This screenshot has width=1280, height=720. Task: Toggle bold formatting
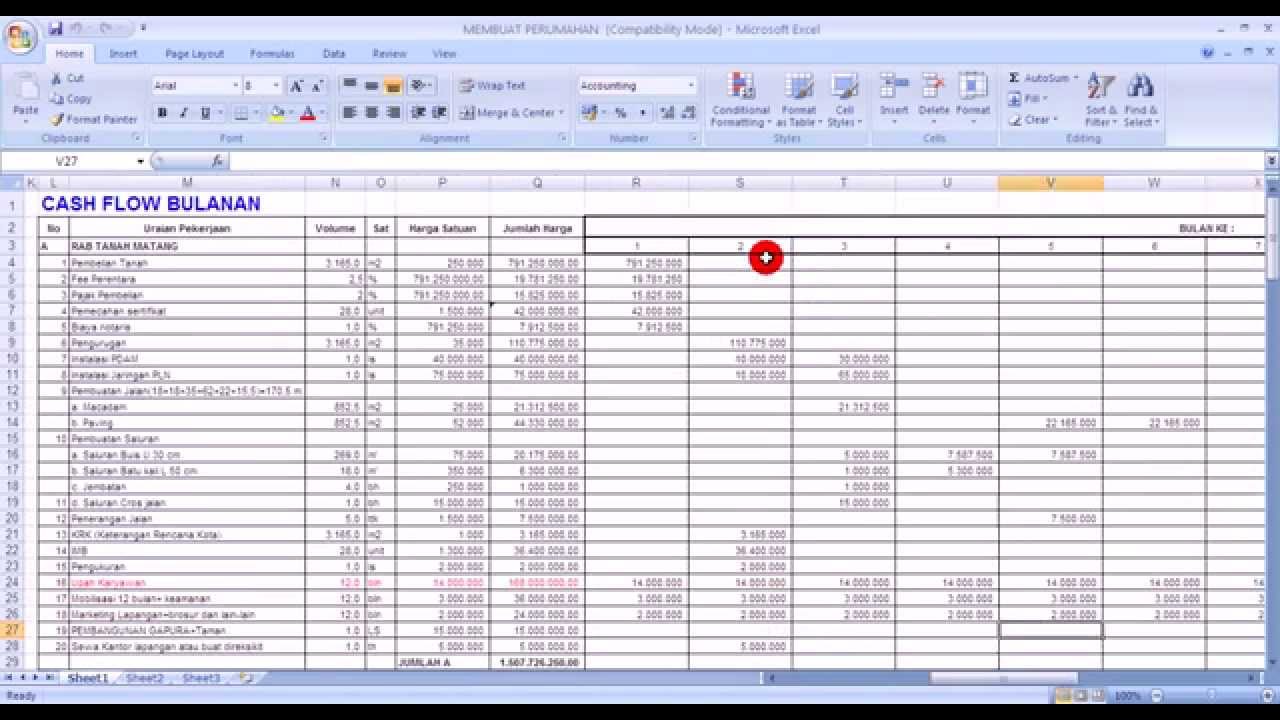[162, 113]
